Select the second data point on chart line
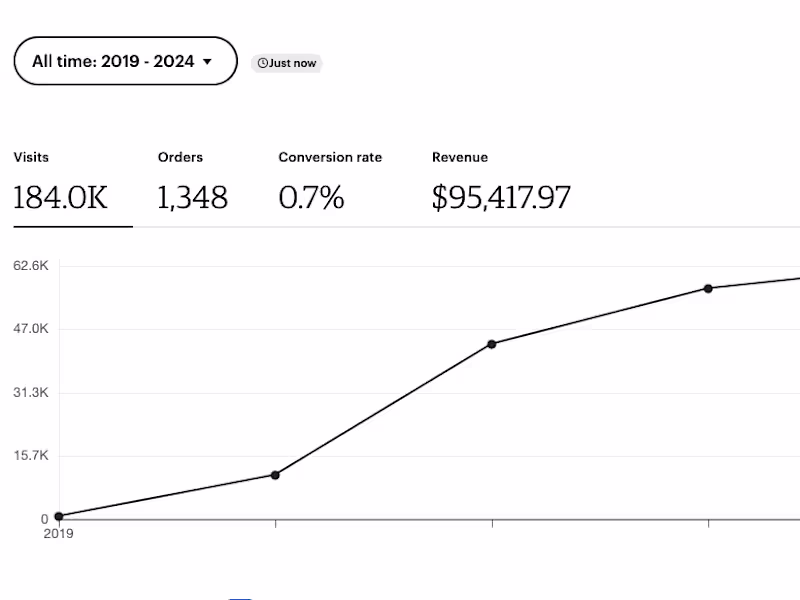Image resolution: width=800 pixels, height=600 pixels. (275, 475)
